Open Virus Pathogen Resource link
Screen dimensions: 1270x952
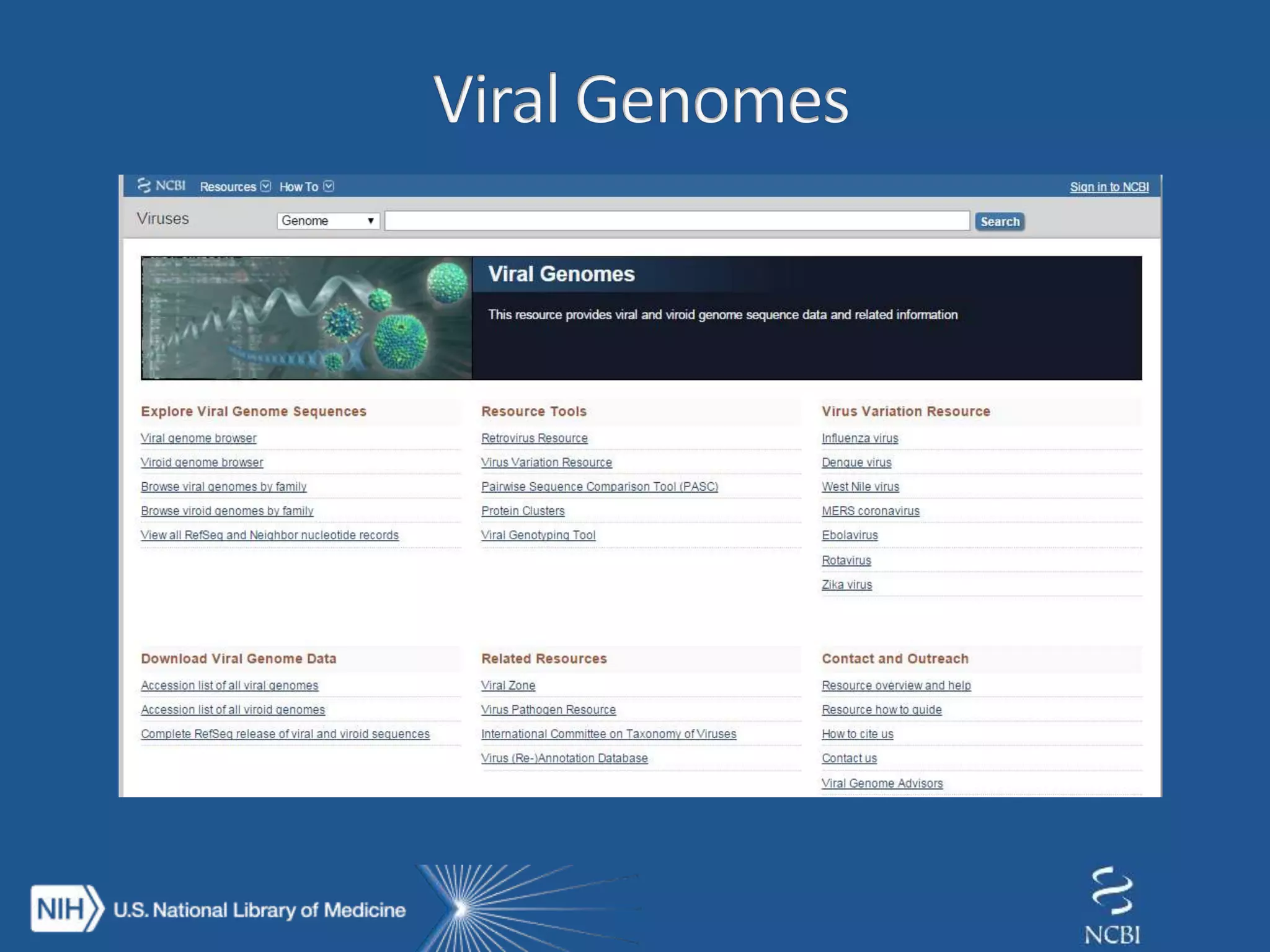coord(548,710)
